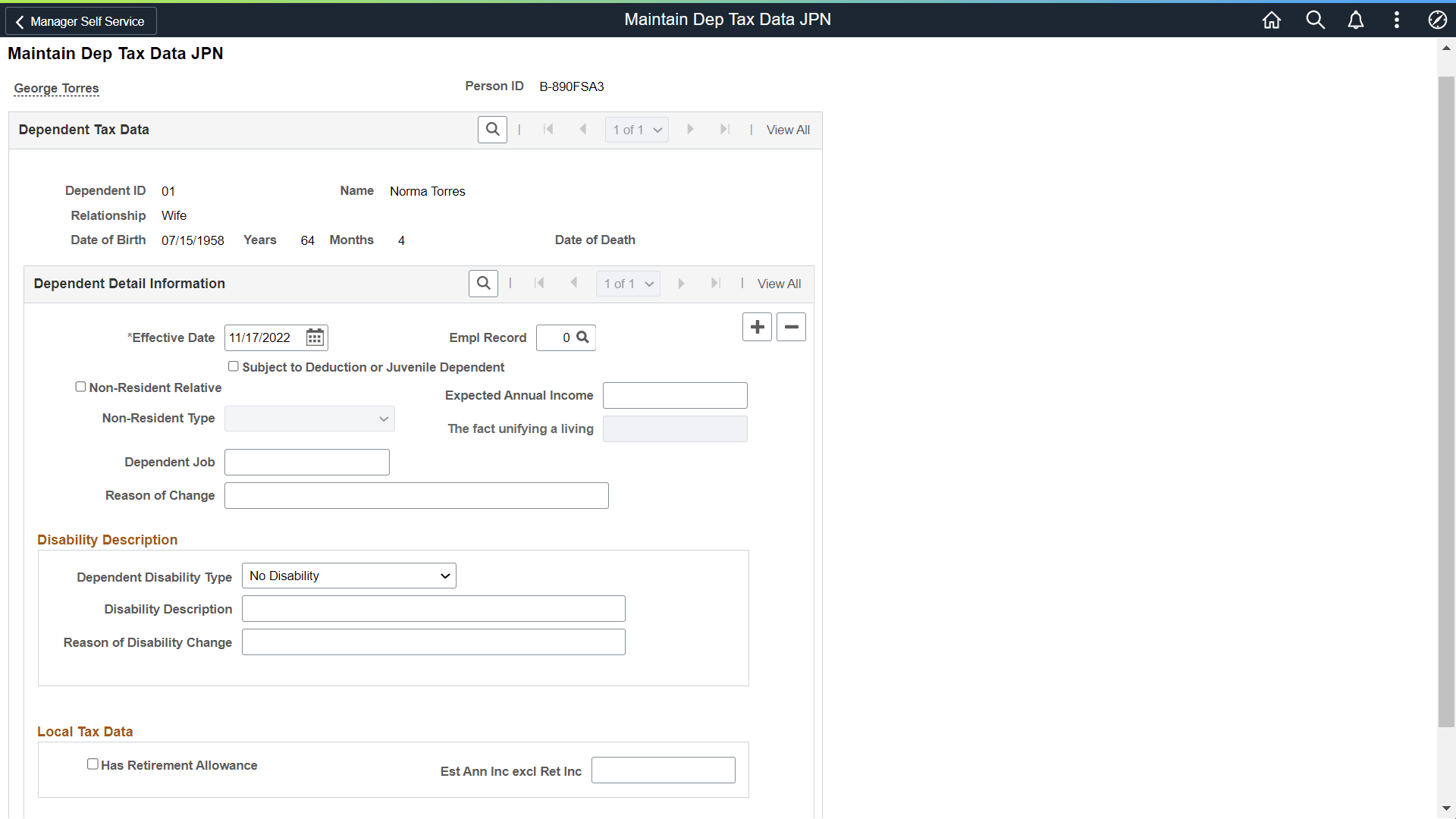The image size is (1456, 819).
Task: Open the Non-Resident Type dropdown
Action: [309, 419]
